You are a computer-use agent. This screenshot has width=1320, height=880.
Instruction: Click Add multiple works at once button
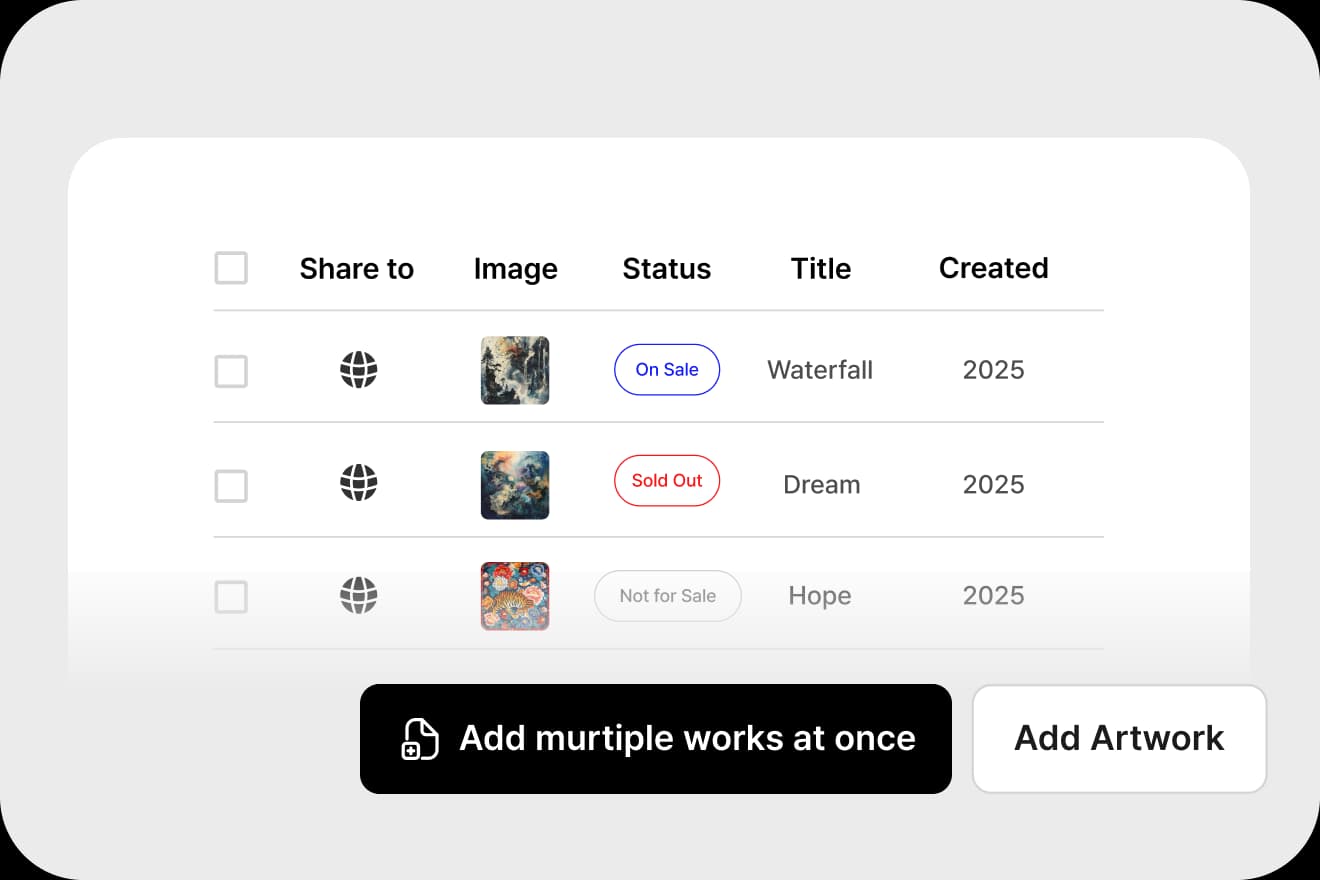click(x=656, y=739)
